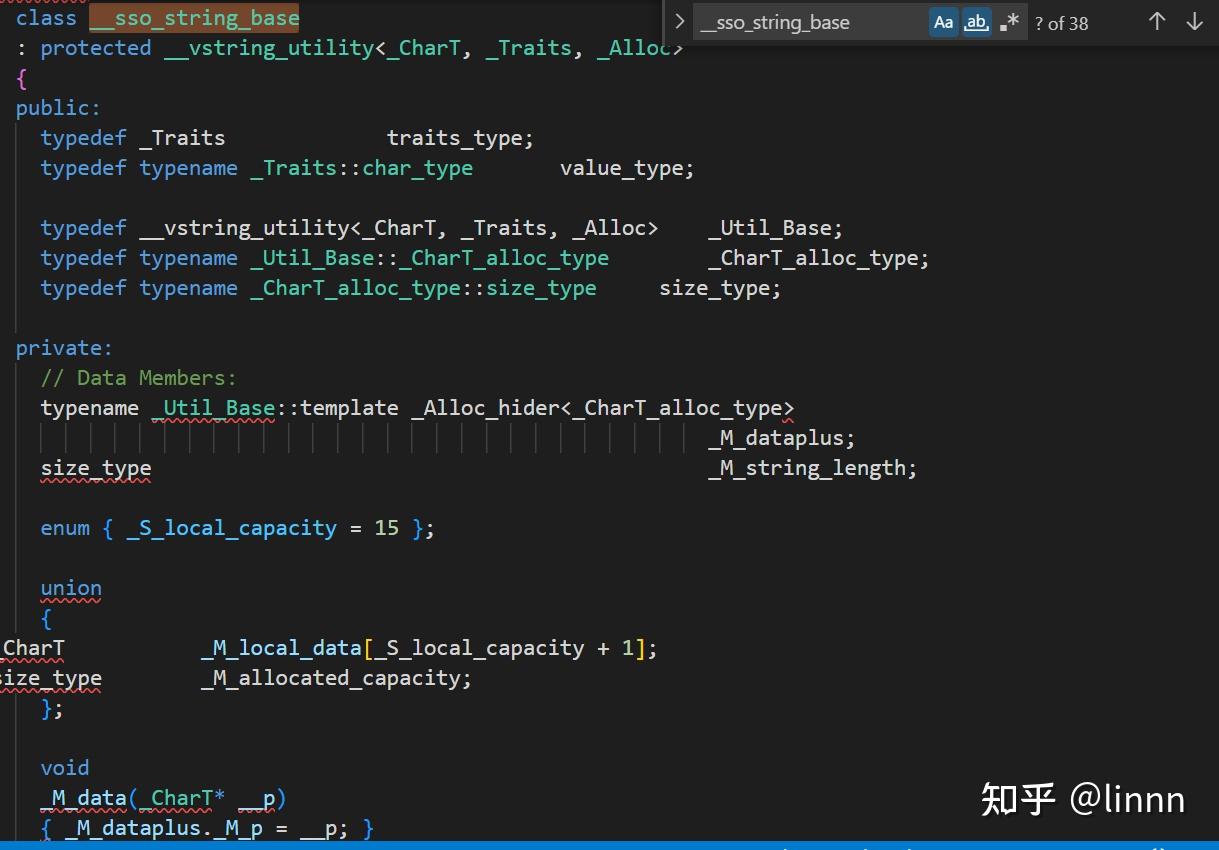Viewport: 1219px width, 850px height.
Task: Click the "union" keyword
Action: 71,588
